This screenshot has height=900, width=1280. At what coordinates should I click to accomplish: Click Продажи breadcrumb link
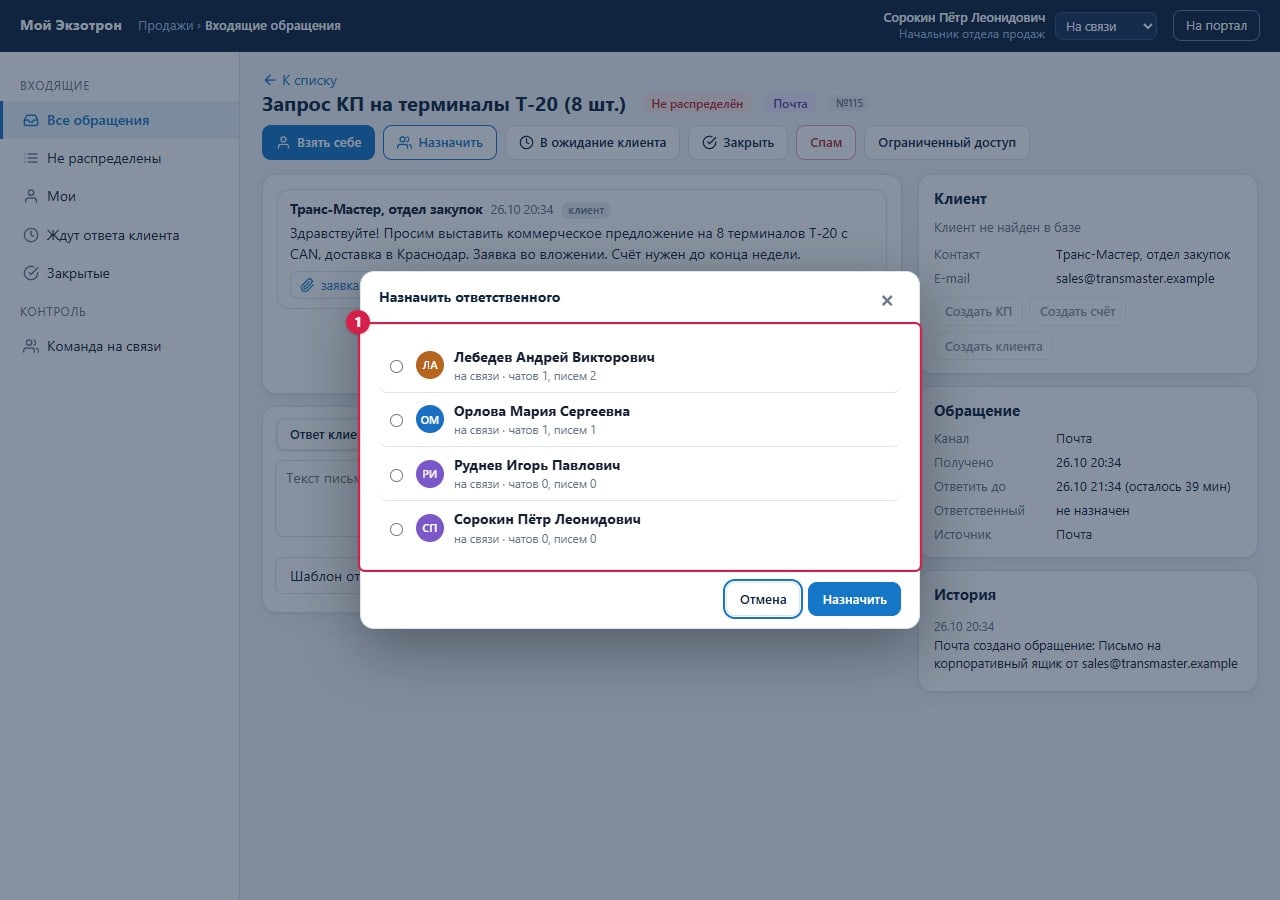tap(165, 26)
